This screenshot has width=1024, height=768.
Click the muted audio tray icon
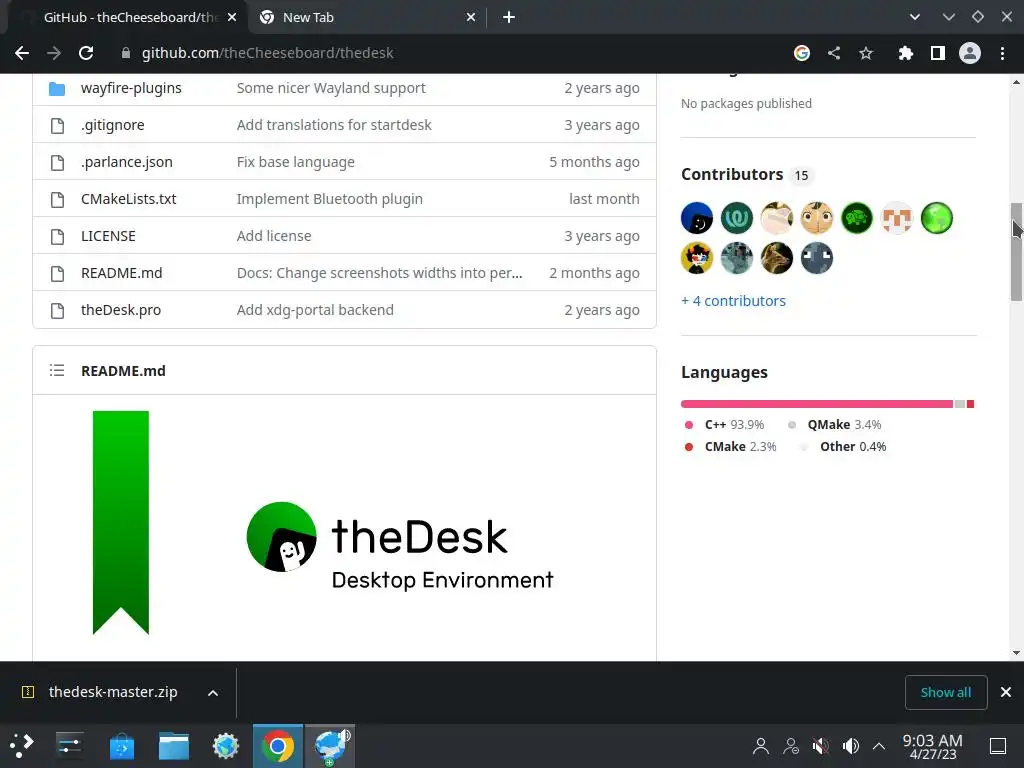[820, 746]
